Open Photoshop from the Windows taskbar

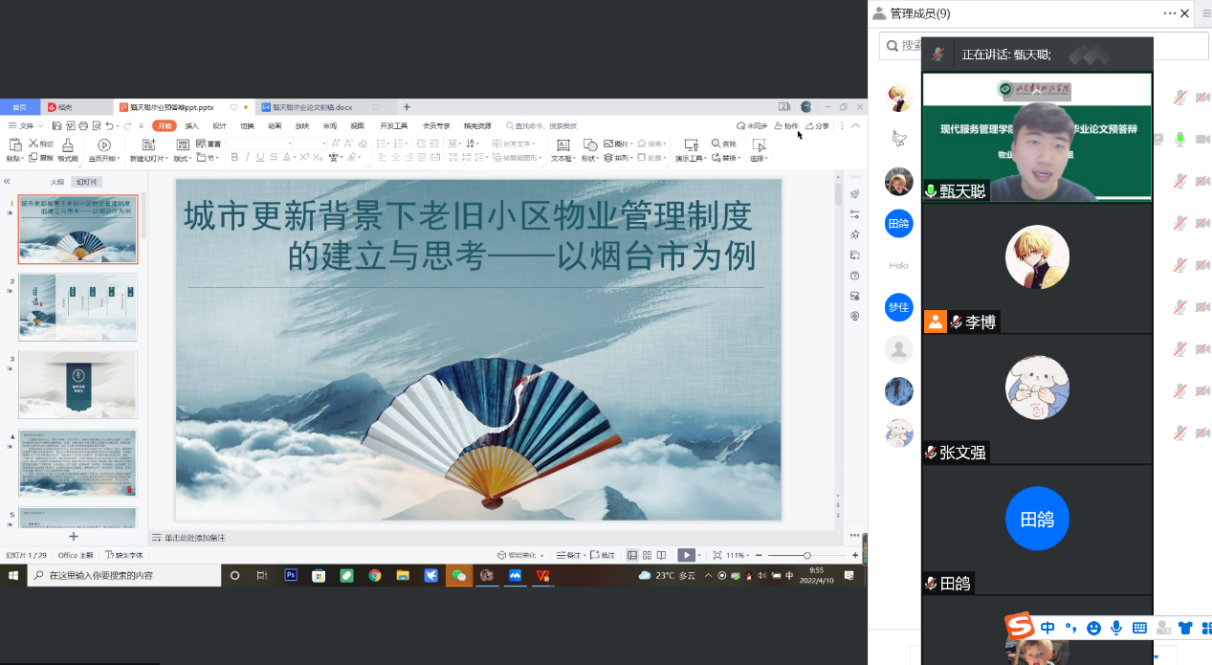point(291,575)
